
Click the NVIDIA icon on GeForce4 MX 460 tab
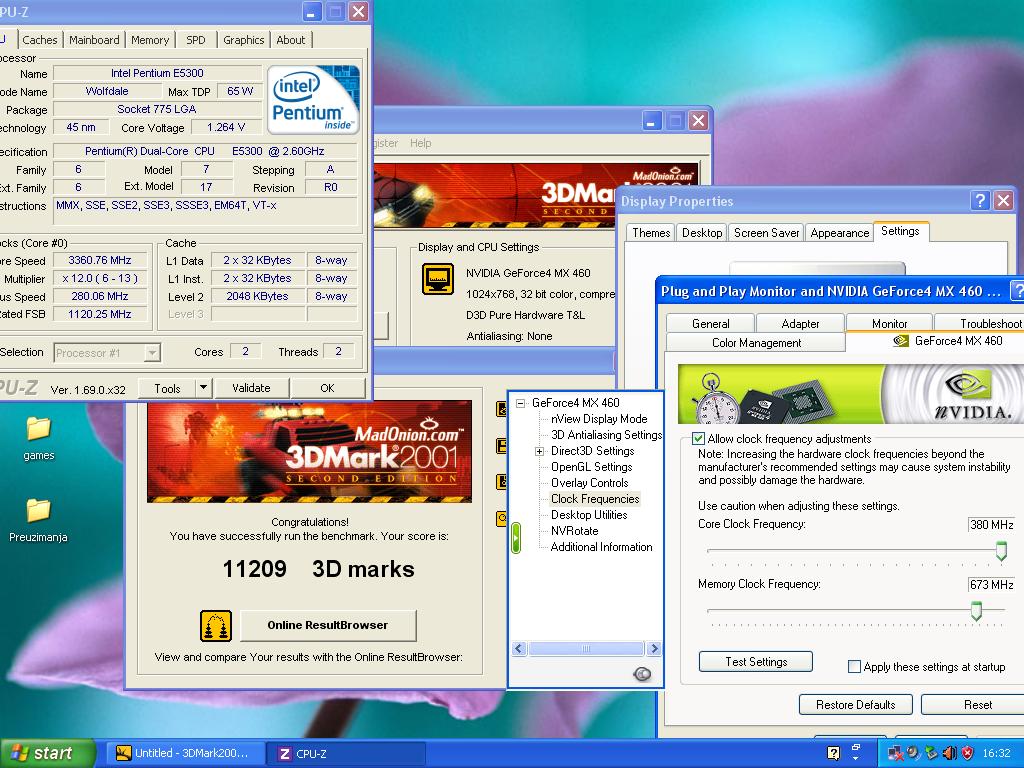pyautogui.click(x=901, y=341)
